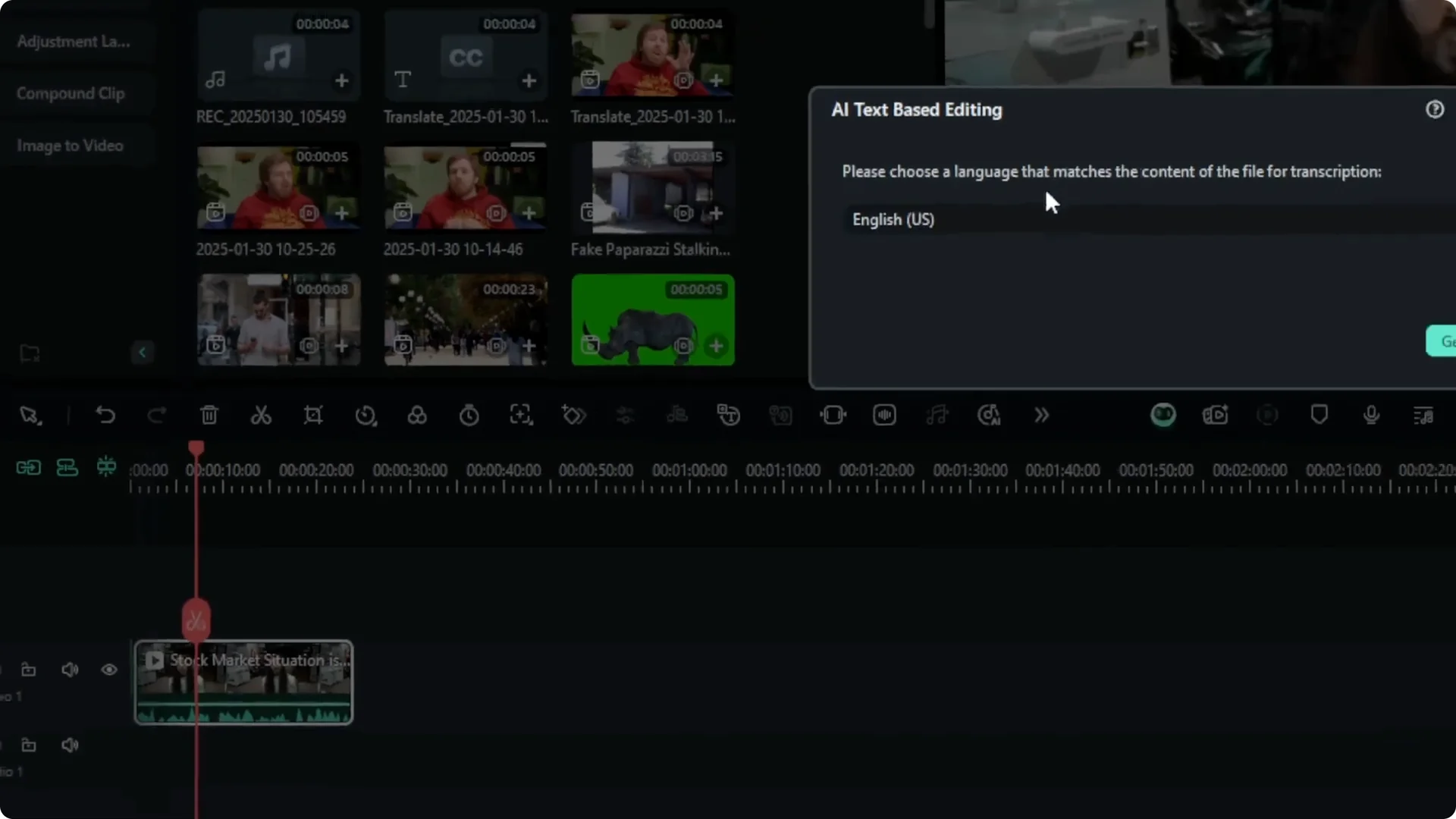Open help for AI Text Based Editing

click(x=1436, y=109)
